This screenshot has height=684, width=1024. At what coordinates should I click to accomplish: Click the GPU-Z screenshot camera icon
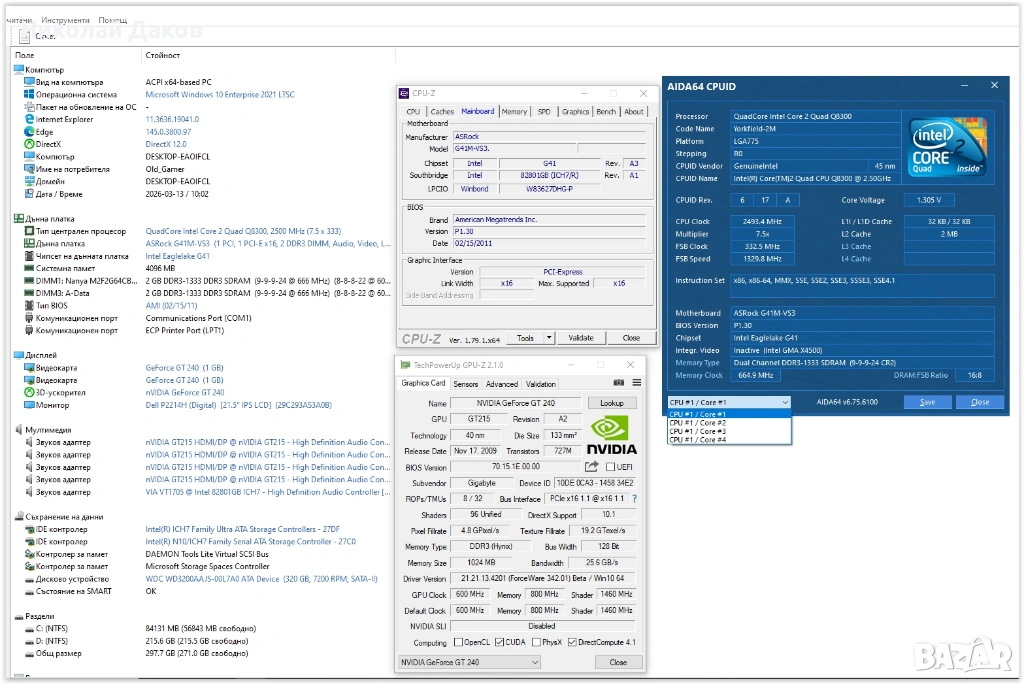click(619, 383)
